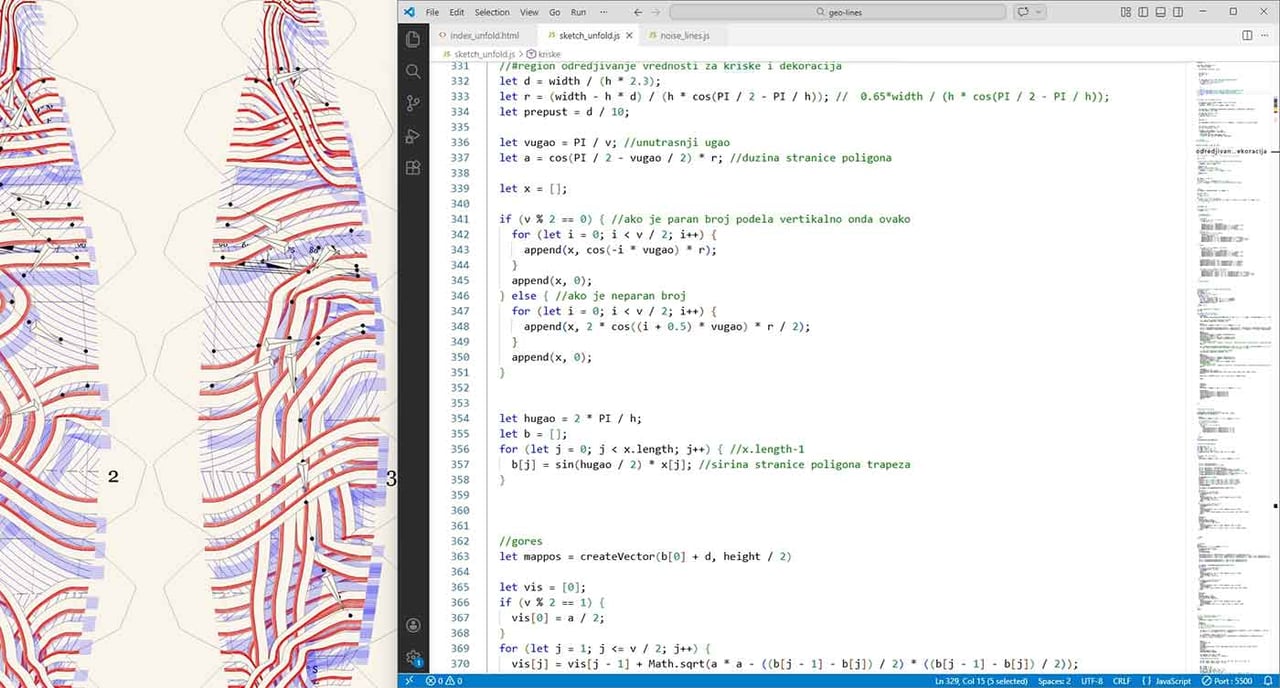Click 'let x = [];' code line

(x=533, y=188)
